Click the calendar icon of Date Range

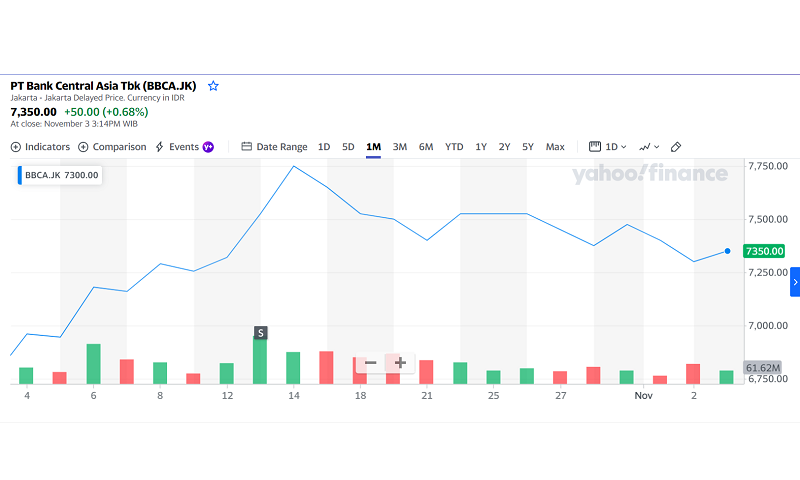coord(246,147)
